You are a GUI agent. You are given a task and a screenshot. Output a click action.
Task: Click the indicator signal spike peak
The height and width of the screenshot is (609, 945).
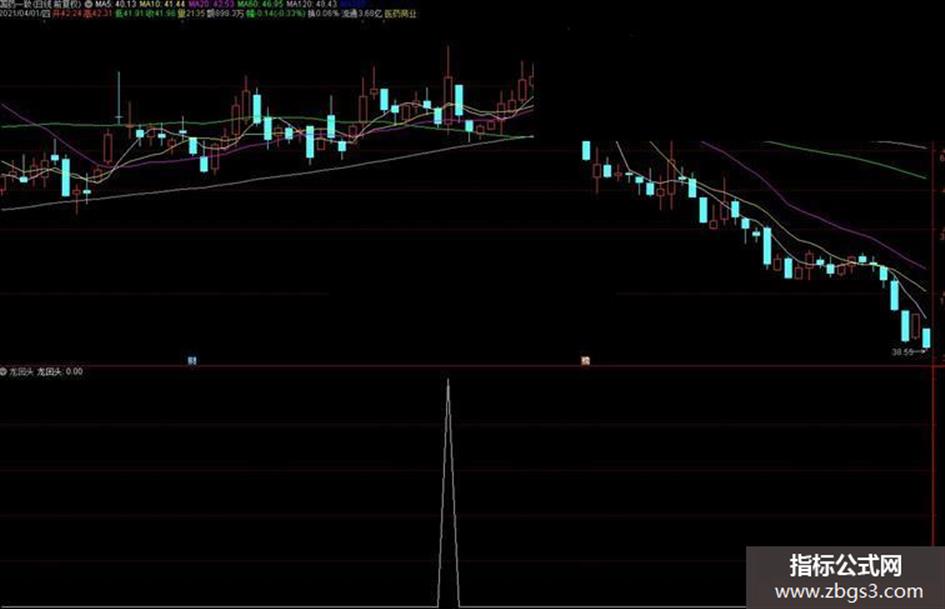point(448,381)
